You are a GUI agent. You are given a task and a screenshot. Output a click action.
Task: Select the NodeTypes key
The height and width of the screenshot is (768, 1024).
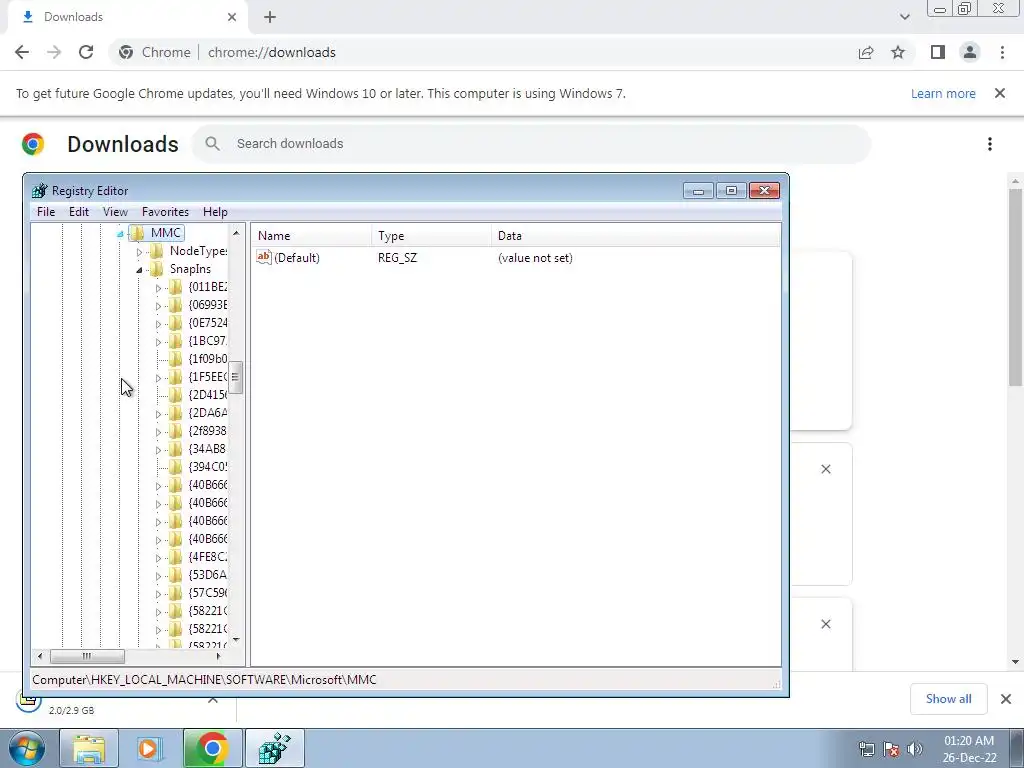[x=198, y=251]
